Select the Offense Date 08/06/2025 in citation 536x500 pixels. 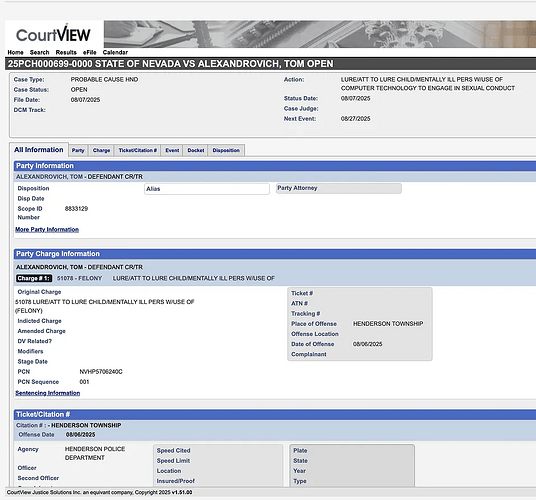click(x=80, y=435)
